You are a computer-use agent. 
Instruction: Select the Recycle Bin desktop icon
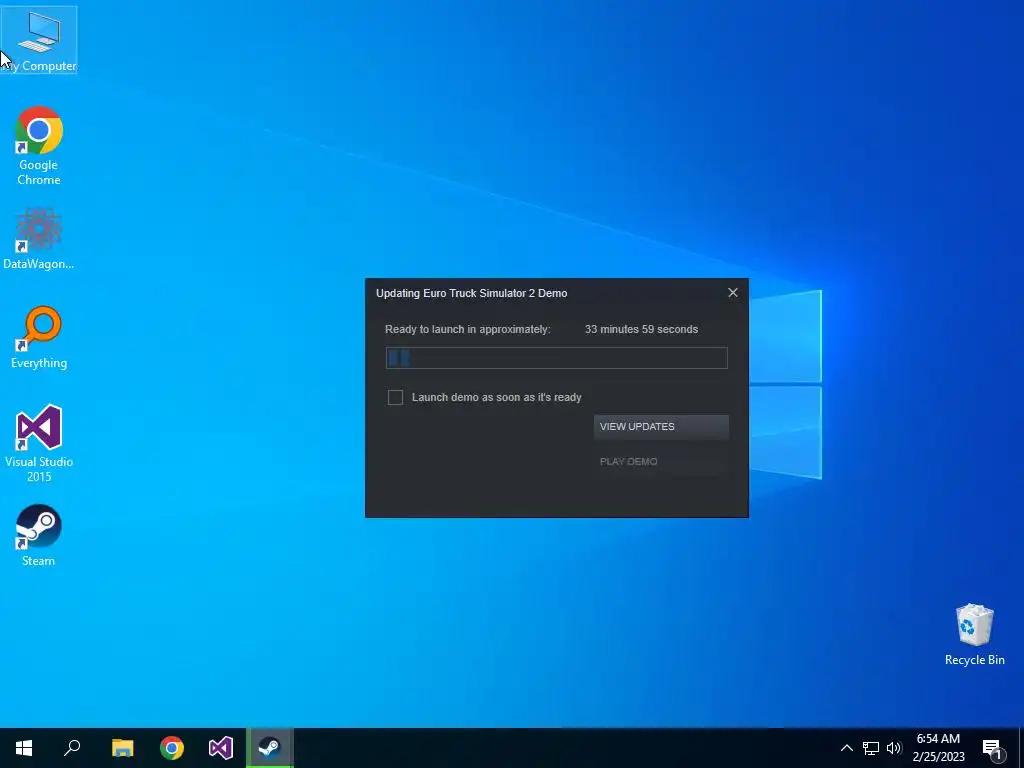click(x=974, y=635)
